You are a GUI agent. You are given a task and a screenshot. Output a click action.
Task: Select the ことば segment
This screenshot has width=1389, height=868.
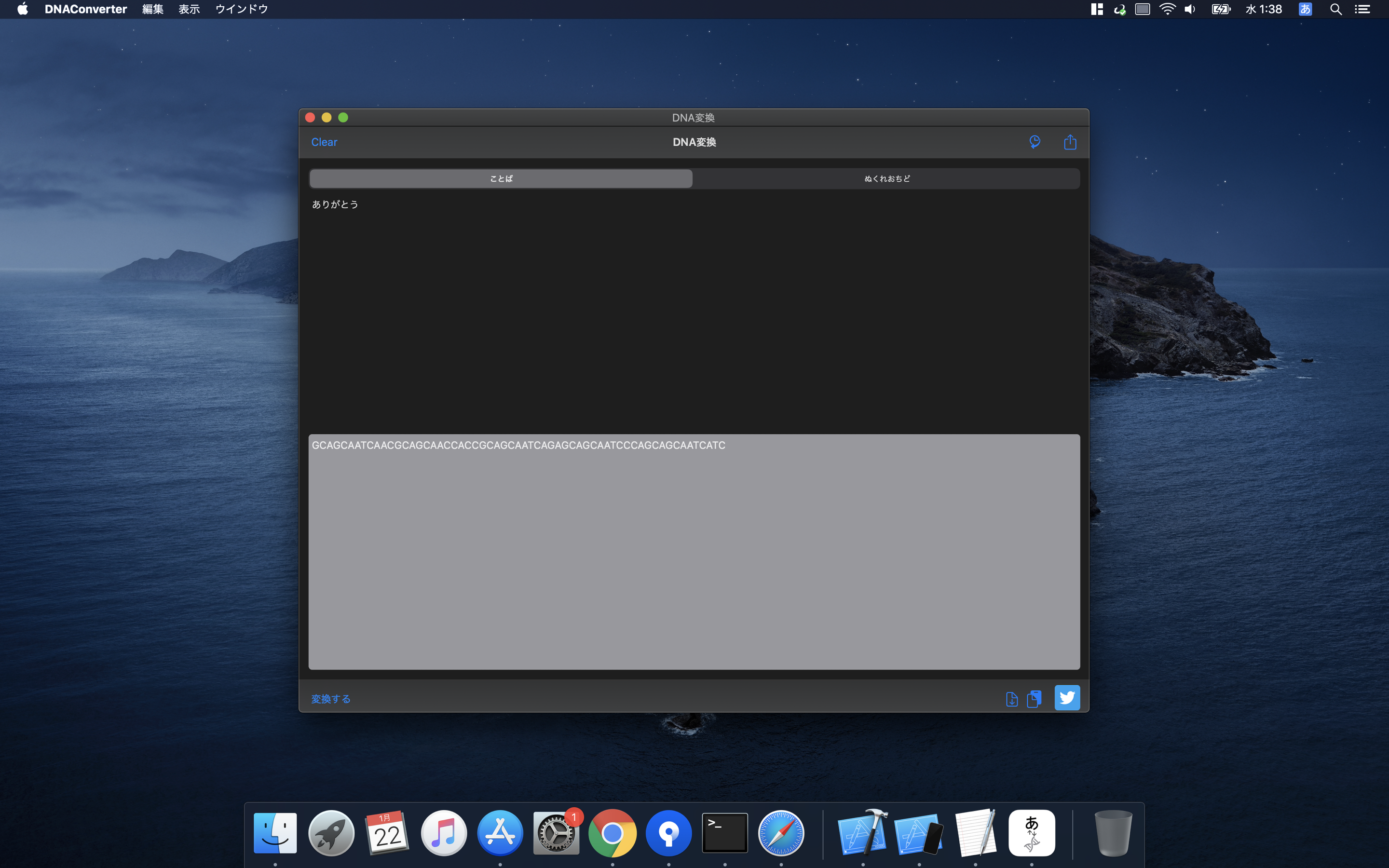coord(501,178)
